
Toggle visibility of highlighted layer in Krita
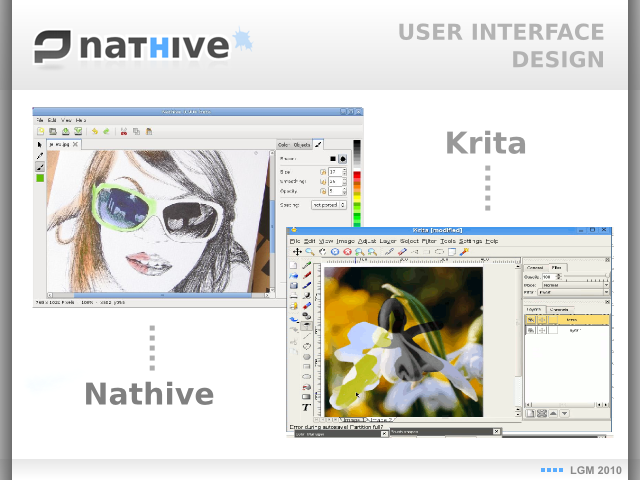coord(531,320)
